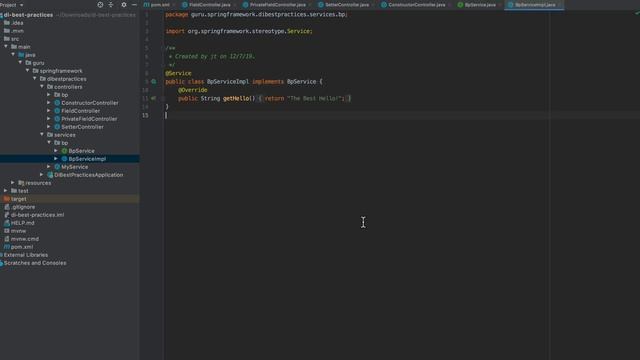
Task: Click the PrivateFieldController class icon
Action: [57, 119]
